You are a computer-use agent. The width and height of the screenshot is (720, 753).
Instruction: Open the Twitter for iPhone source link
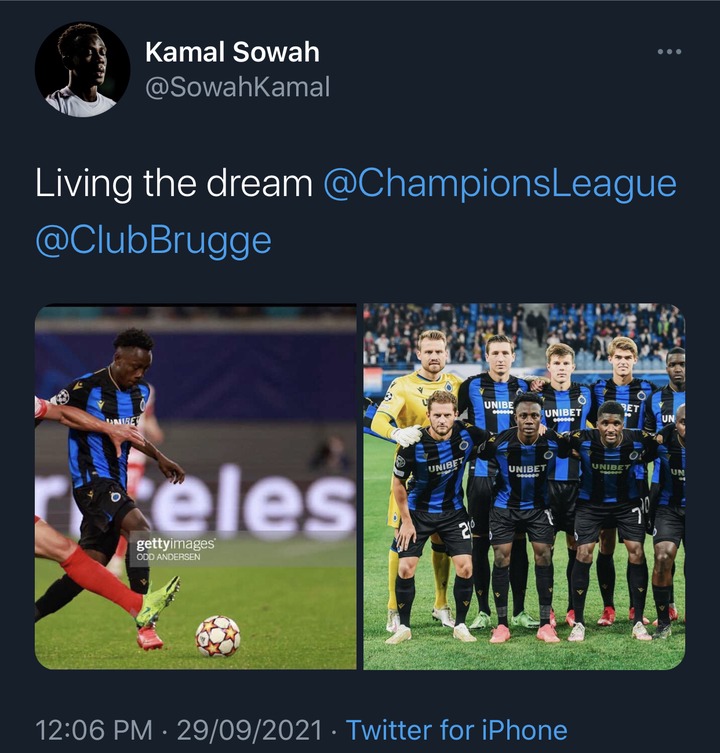tap(457, 730)
